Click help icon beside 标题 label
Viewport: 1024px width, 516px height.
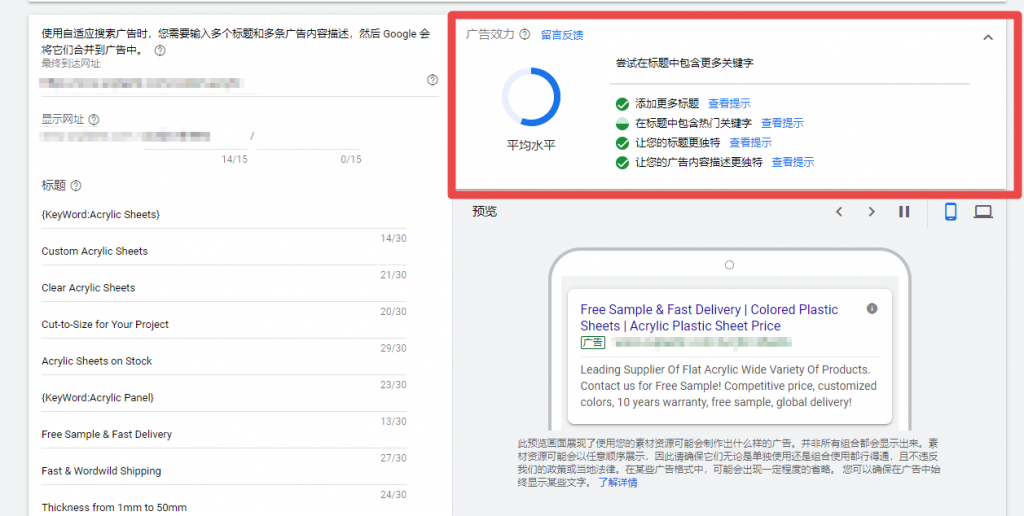[x=76, y=185]
